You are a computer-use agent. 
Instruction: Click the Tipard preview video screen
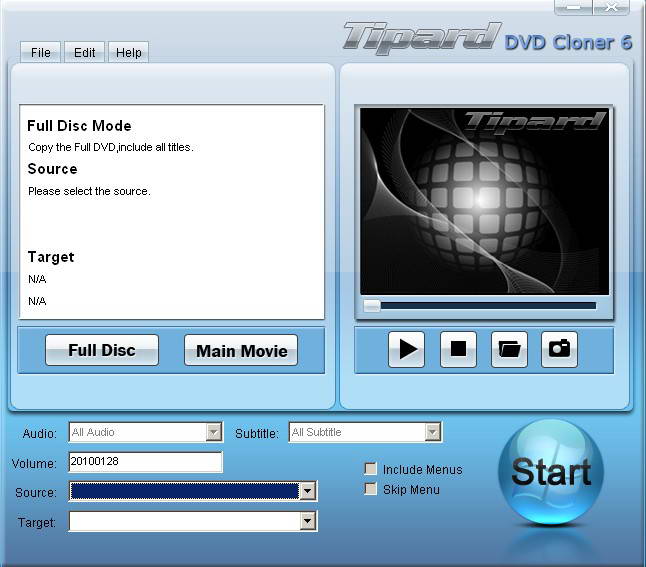click(x=484, y=201)
